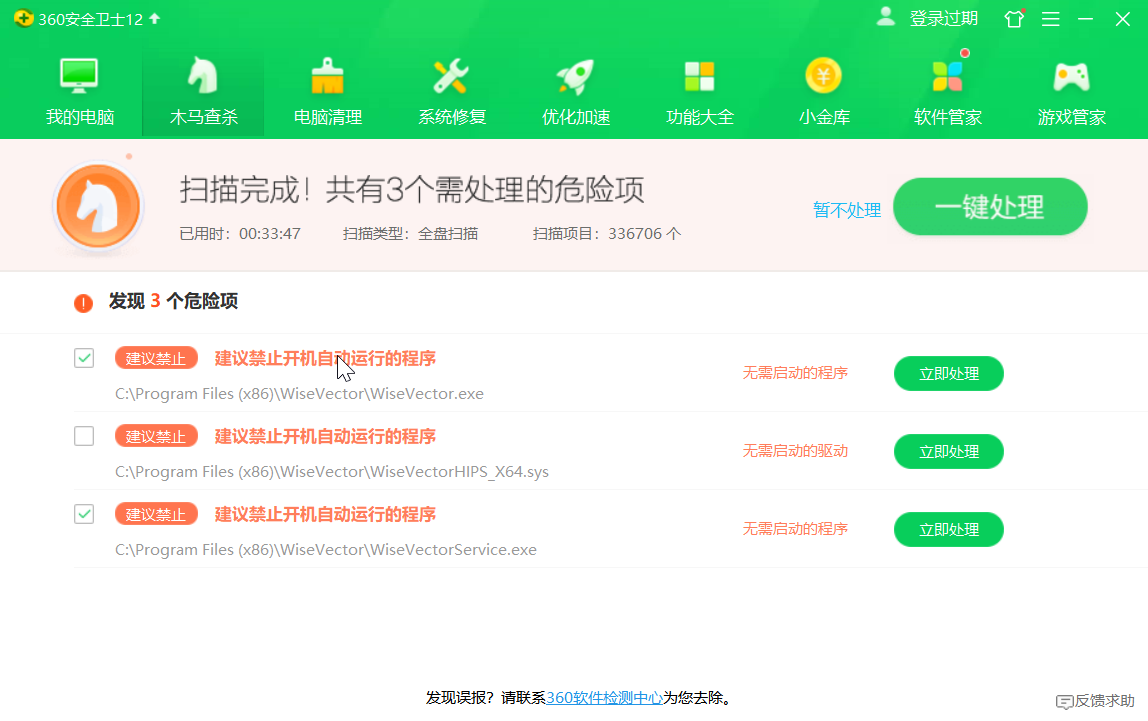Click the 一键处理 button
Viewport: 1148px width, 721px height.
[990, 206]
